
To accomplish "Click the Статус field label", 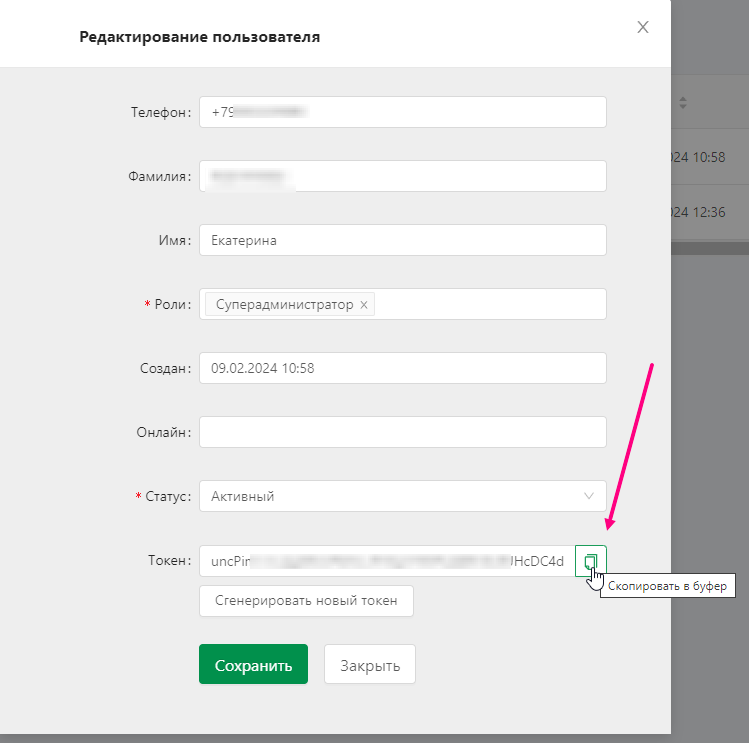I will pos(168,496).
